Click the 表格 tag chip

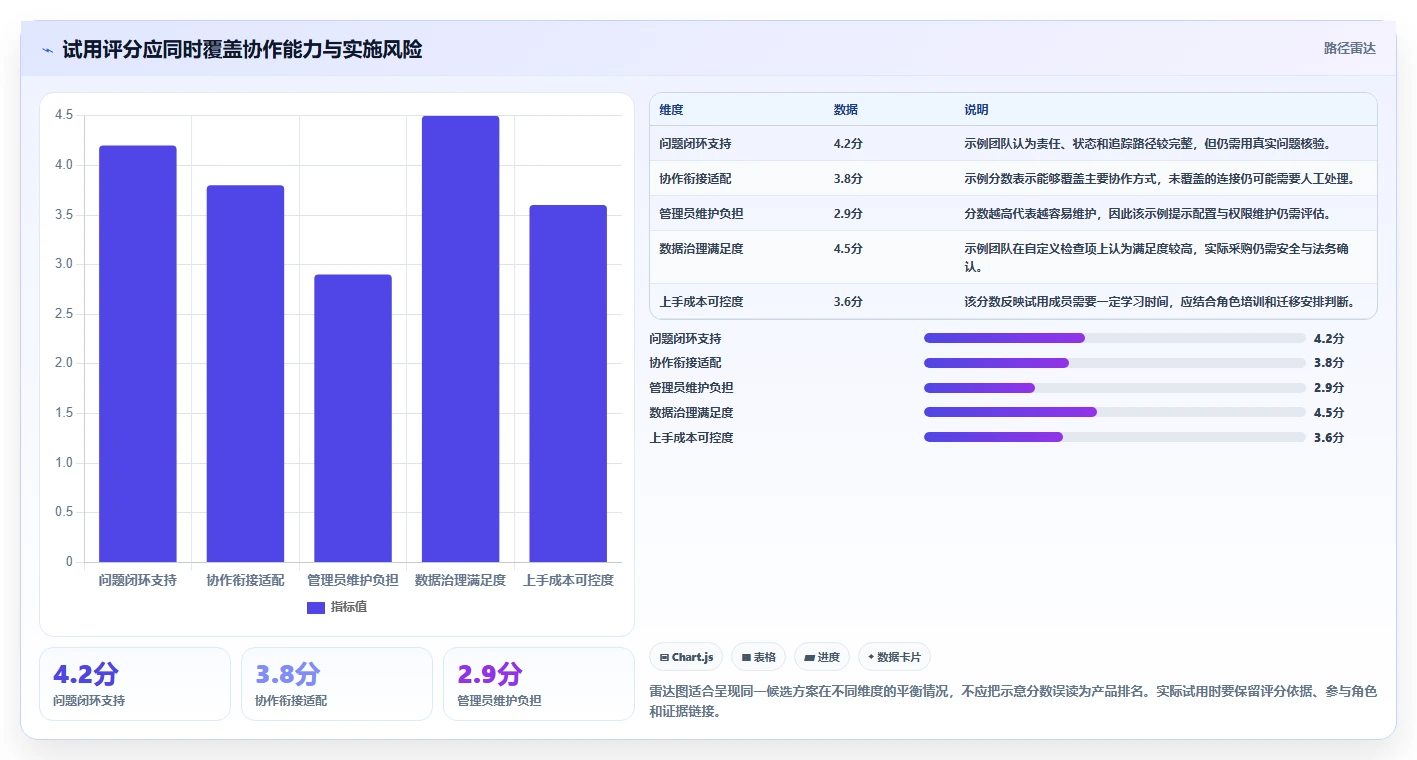pyautogui.click(x=759, y=657)
